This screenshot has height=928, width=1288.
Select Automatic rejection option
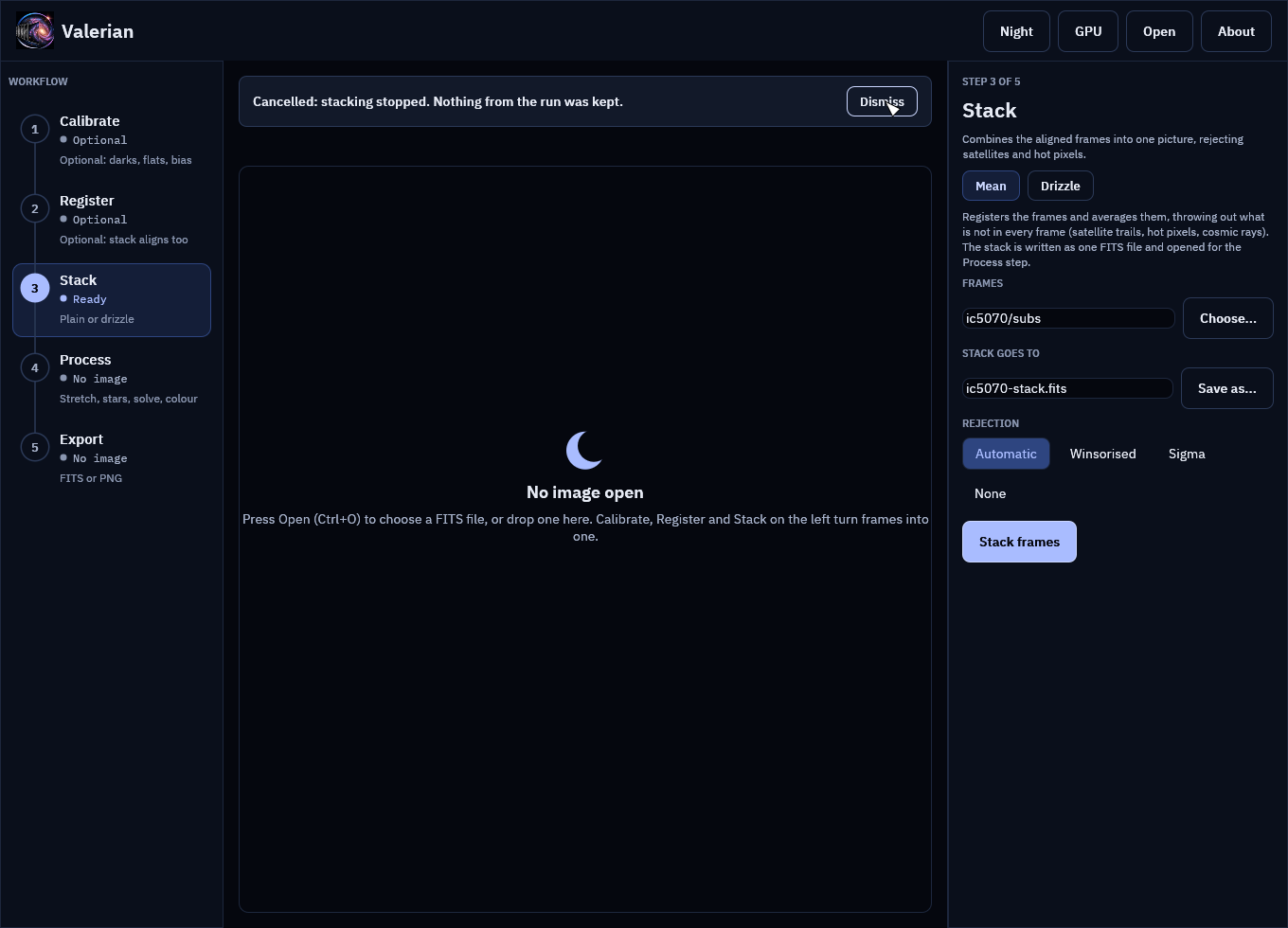[1006, 454]
